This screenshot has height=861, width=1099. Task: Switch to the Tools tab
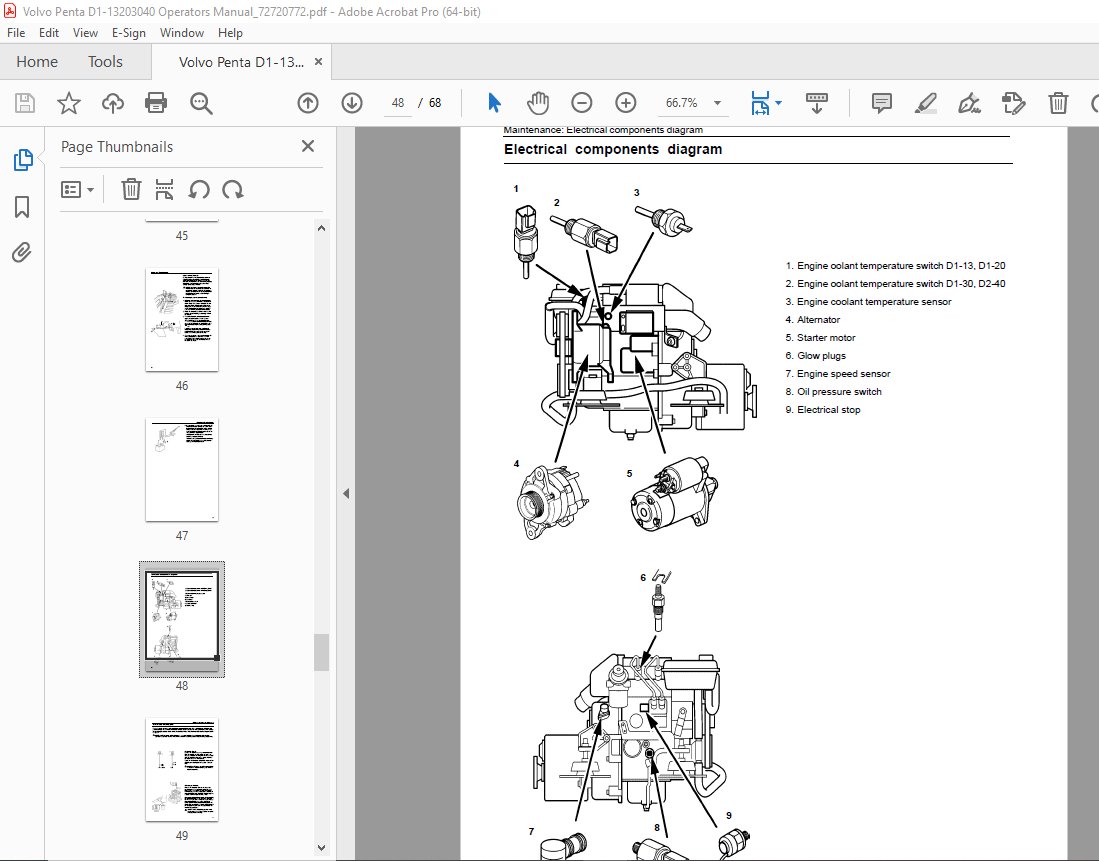click(x=105, y=62)
